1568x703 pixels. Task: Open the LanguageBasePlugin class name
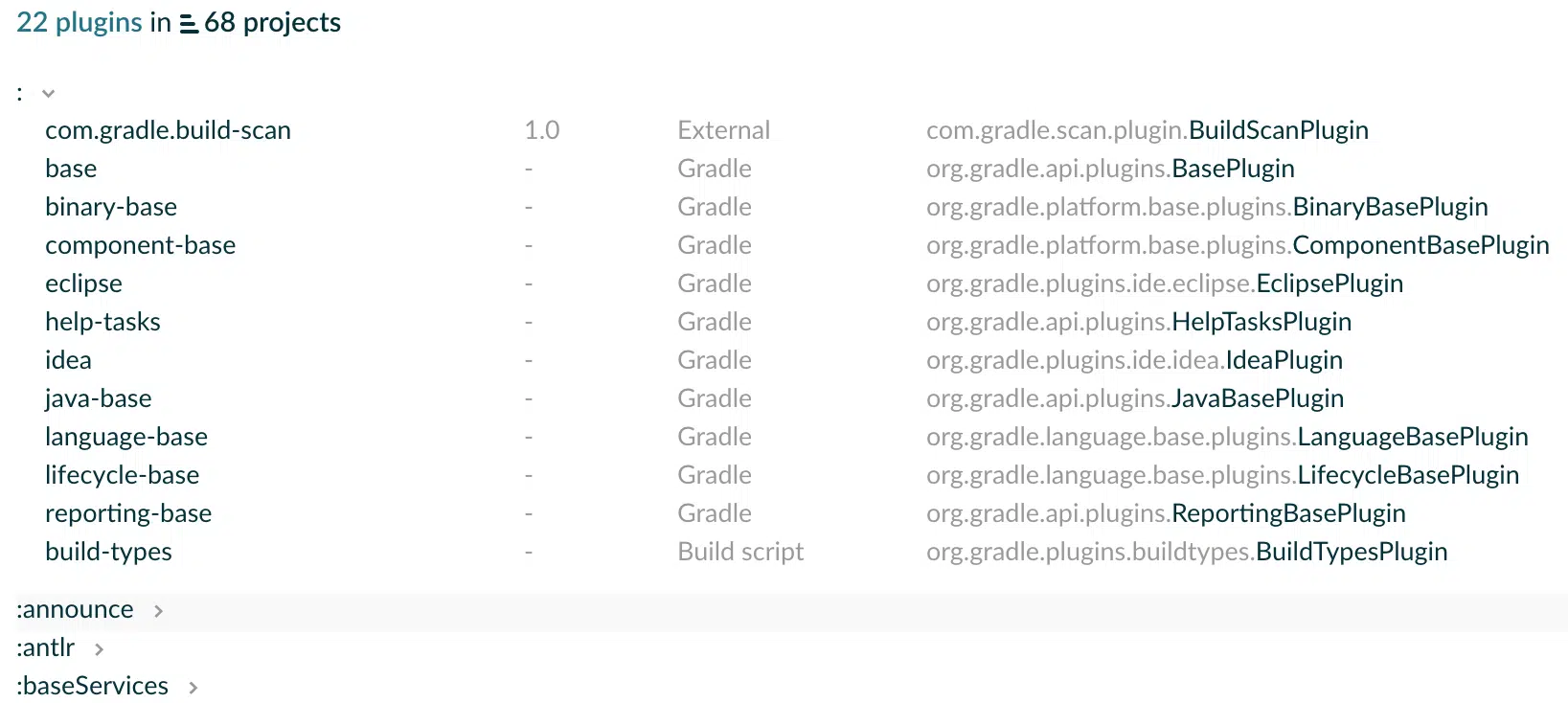(x=1413, y=437)
